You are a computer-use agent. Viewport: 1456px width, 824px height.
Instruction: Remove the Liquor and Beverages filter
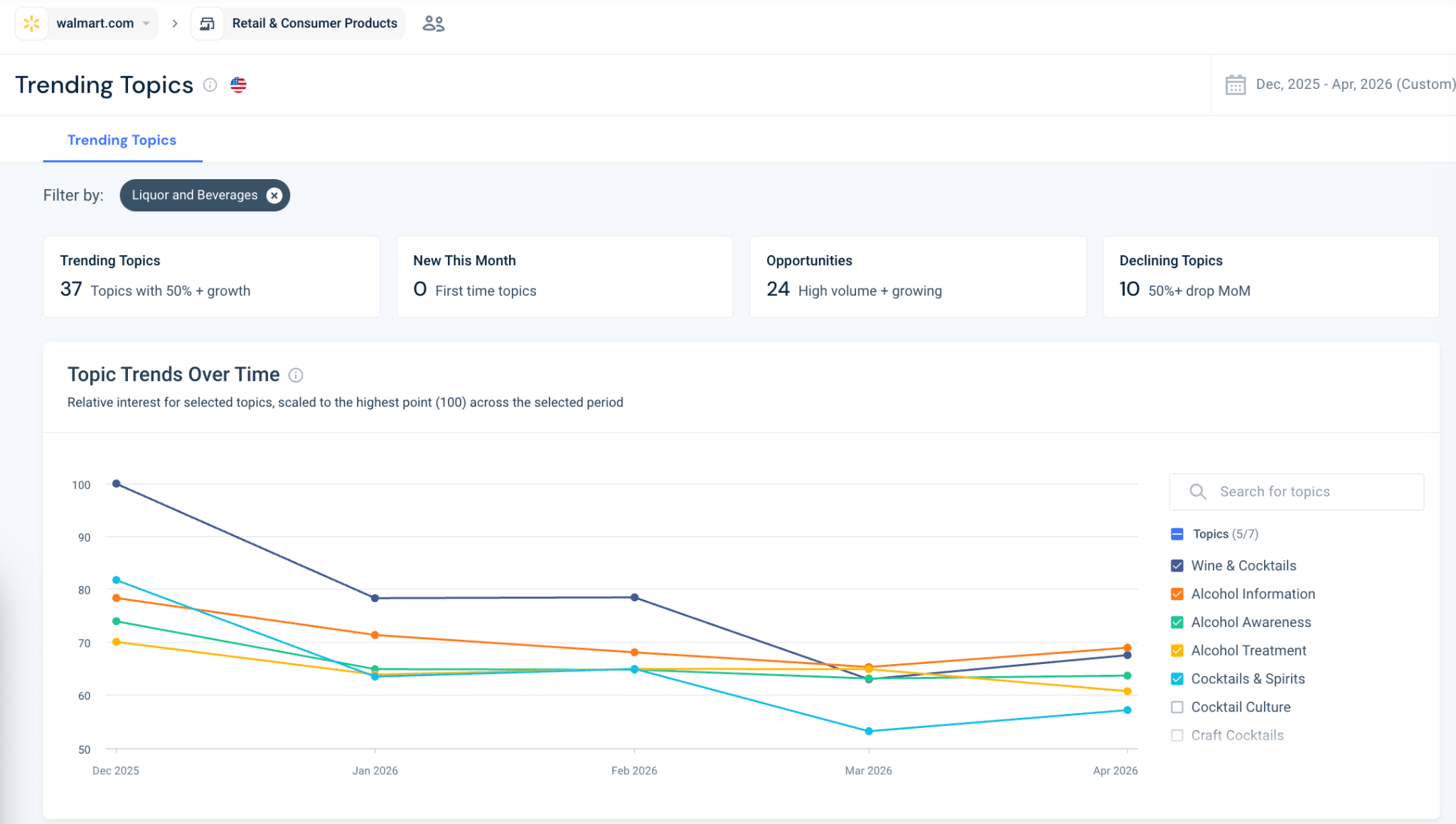click(x=274, y=196)
